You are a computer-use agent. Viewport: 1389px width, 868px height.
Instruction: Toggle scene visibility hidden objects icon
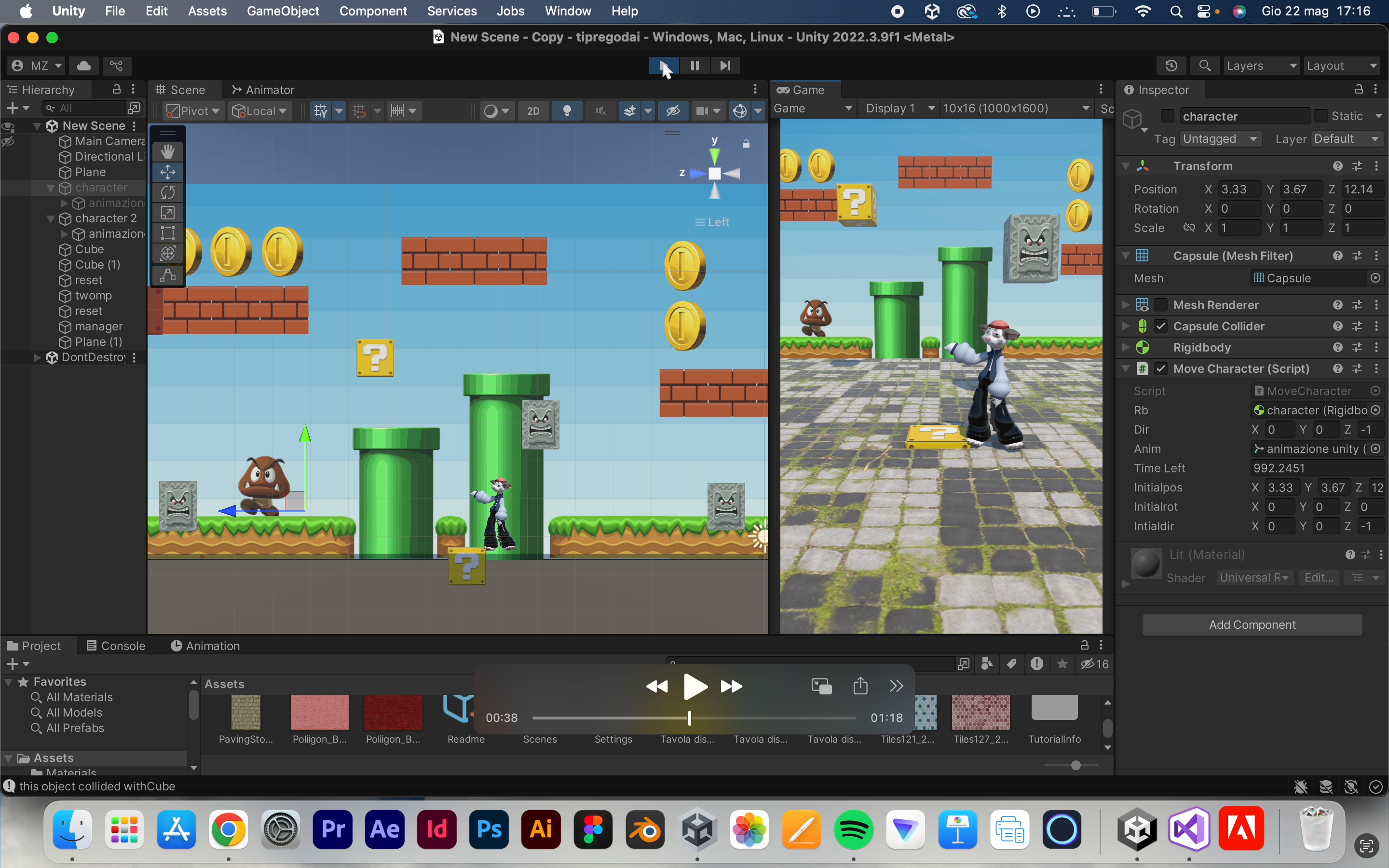673,111
